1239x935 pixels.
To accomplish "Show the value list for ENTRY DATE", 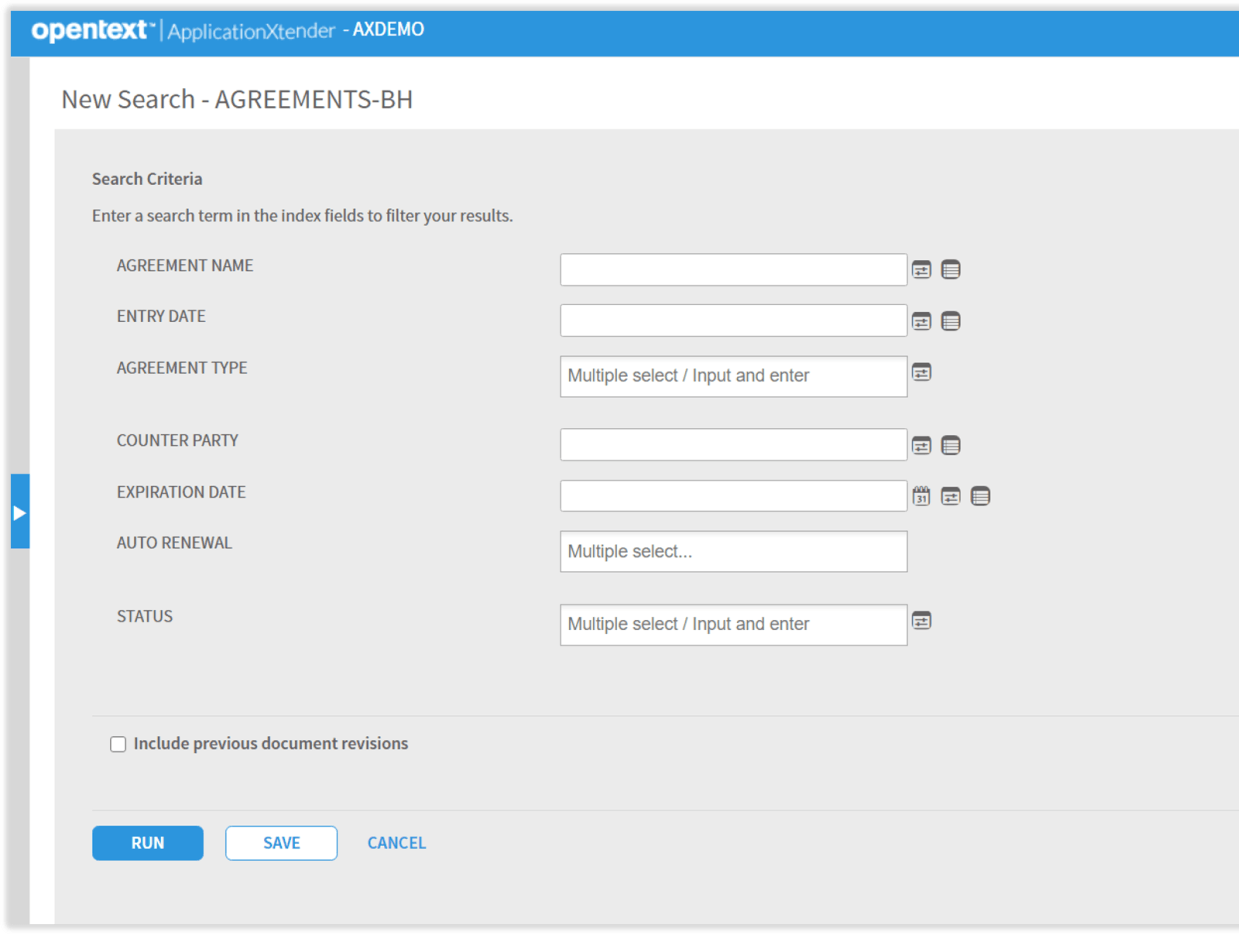I will coord(950,321).
